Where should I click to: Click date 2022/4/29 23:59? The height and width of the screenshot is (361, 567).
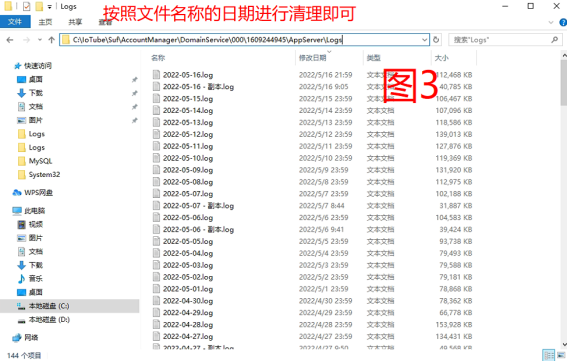[325, 313]
